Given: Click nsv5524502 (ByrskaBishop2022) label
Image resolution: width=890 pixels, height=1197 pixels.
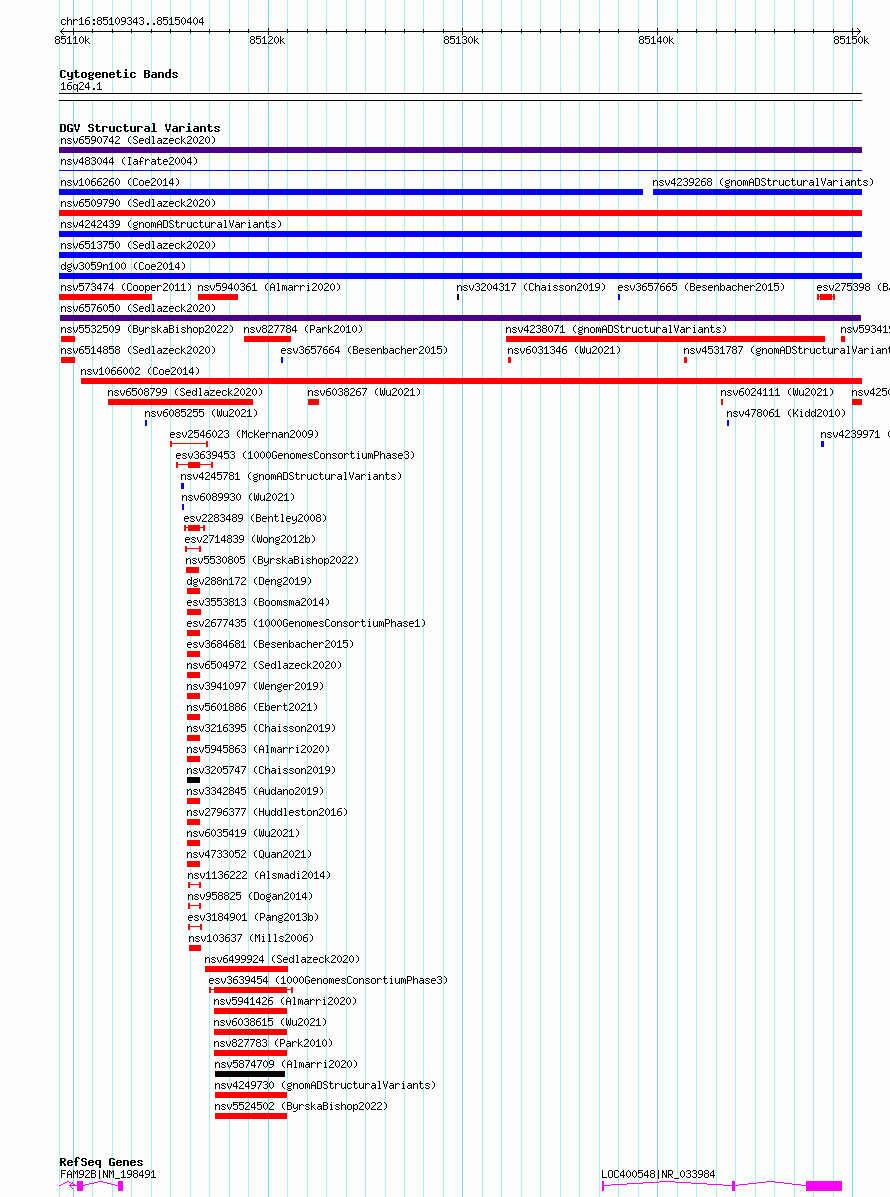Looking at the screenshot, I should [301, 1106].
